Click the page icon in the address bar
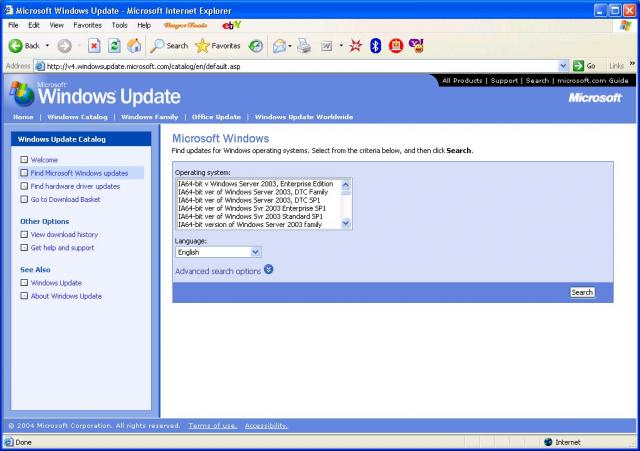The image size is (640, 451). point(40,66)
